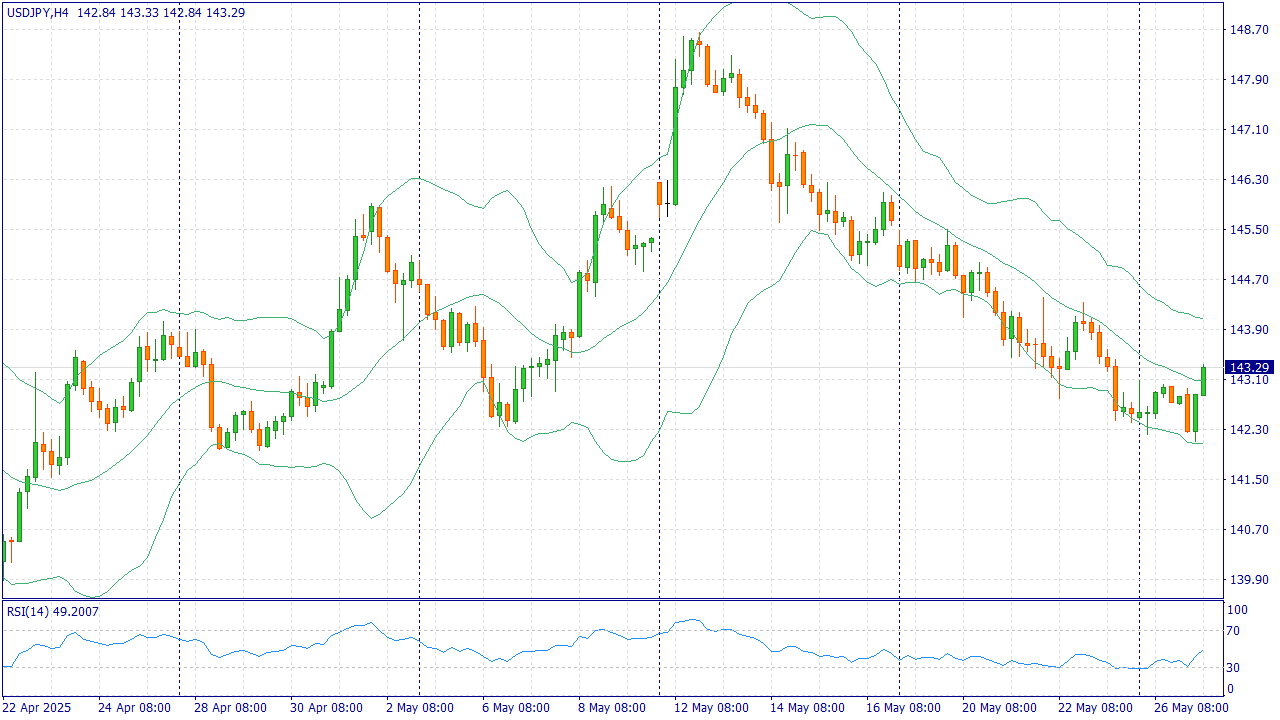Screen dimensions: 1280x720
Task: Select the 6 May 08:00 time label
Action: click(517, 707)
